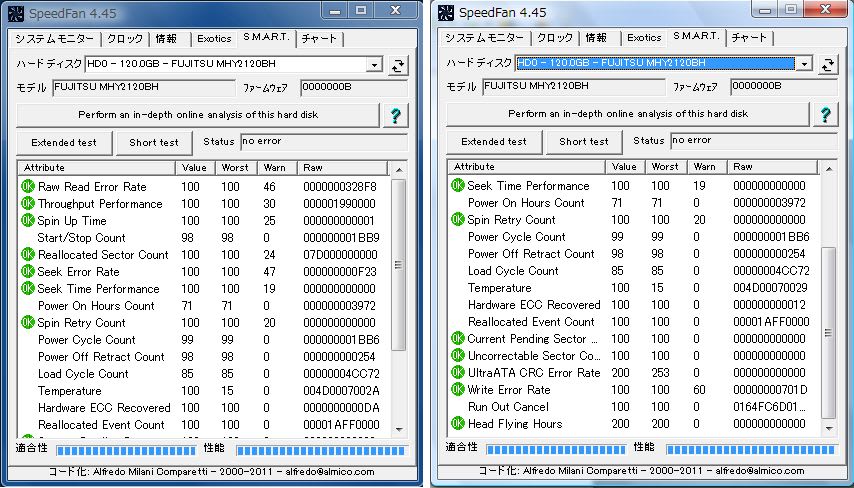Select Reallocated Event Count row, right window

tap(635, 321)
